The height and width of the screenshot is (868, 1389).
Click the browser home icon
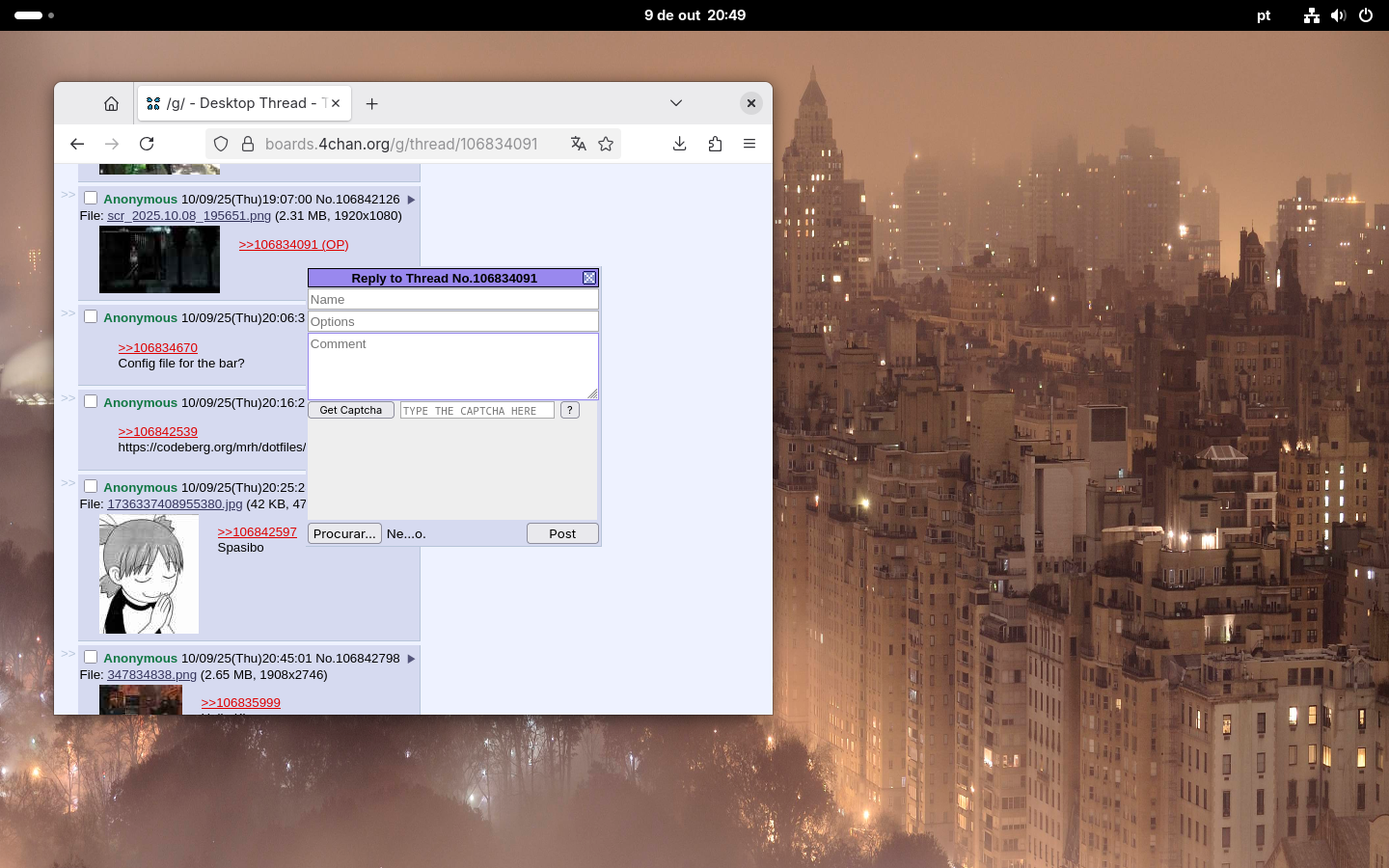tap(112, 103)
